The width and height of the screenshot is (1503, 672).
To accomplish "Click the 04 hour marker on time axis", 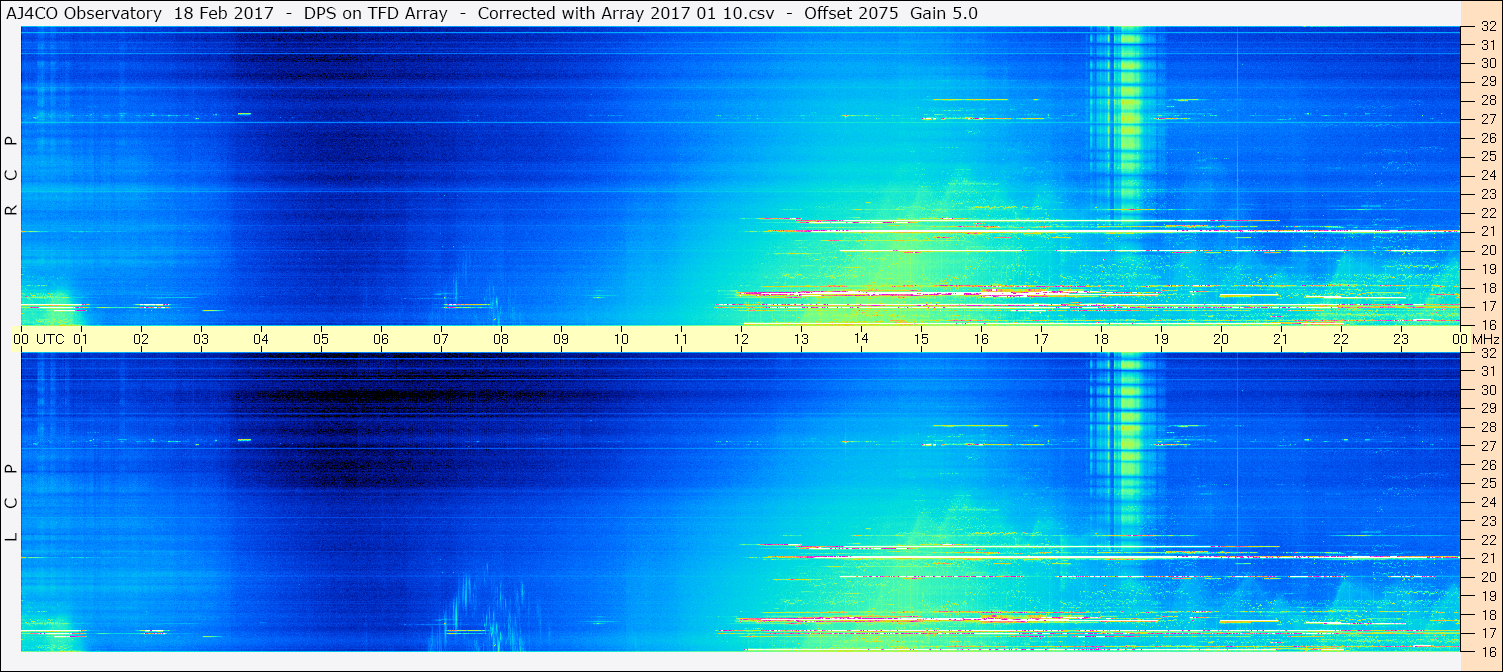I will tap(261, 339).
